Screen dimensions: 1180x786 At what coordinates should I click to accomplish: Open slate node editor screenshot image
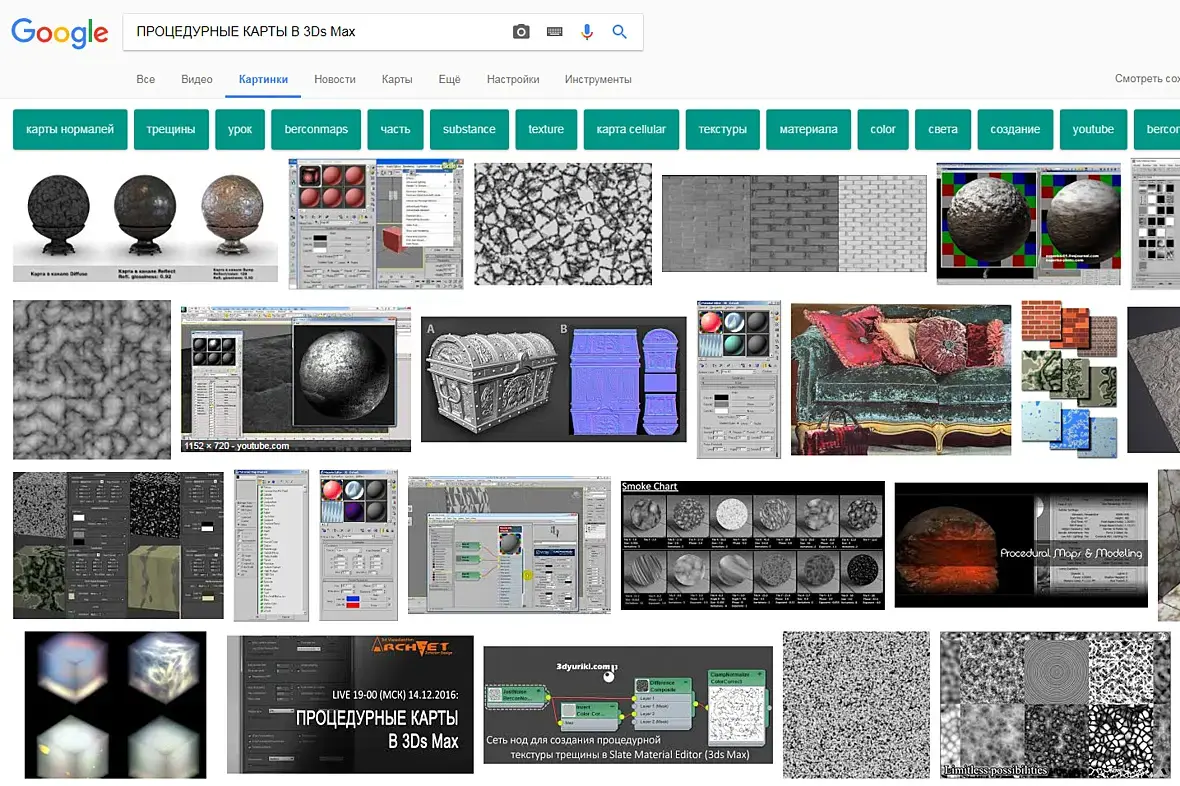[509, 545]
